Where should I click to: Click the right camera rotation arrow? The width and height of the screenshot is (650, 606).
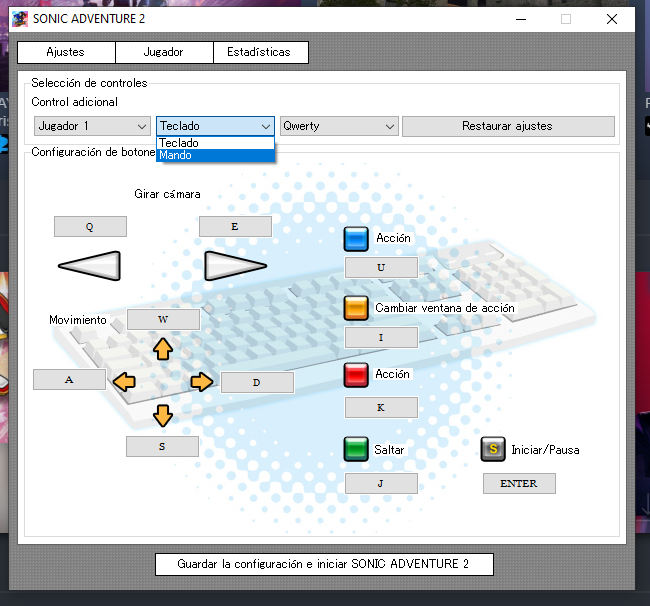tap(235, 266)
